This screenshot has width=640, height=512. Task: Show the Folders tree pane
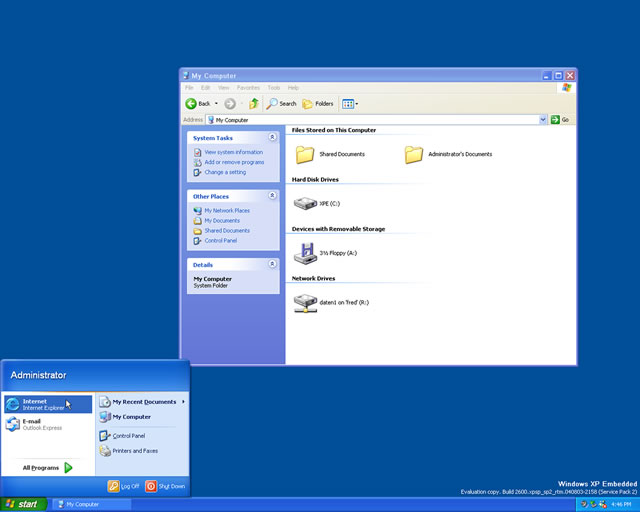318,104
